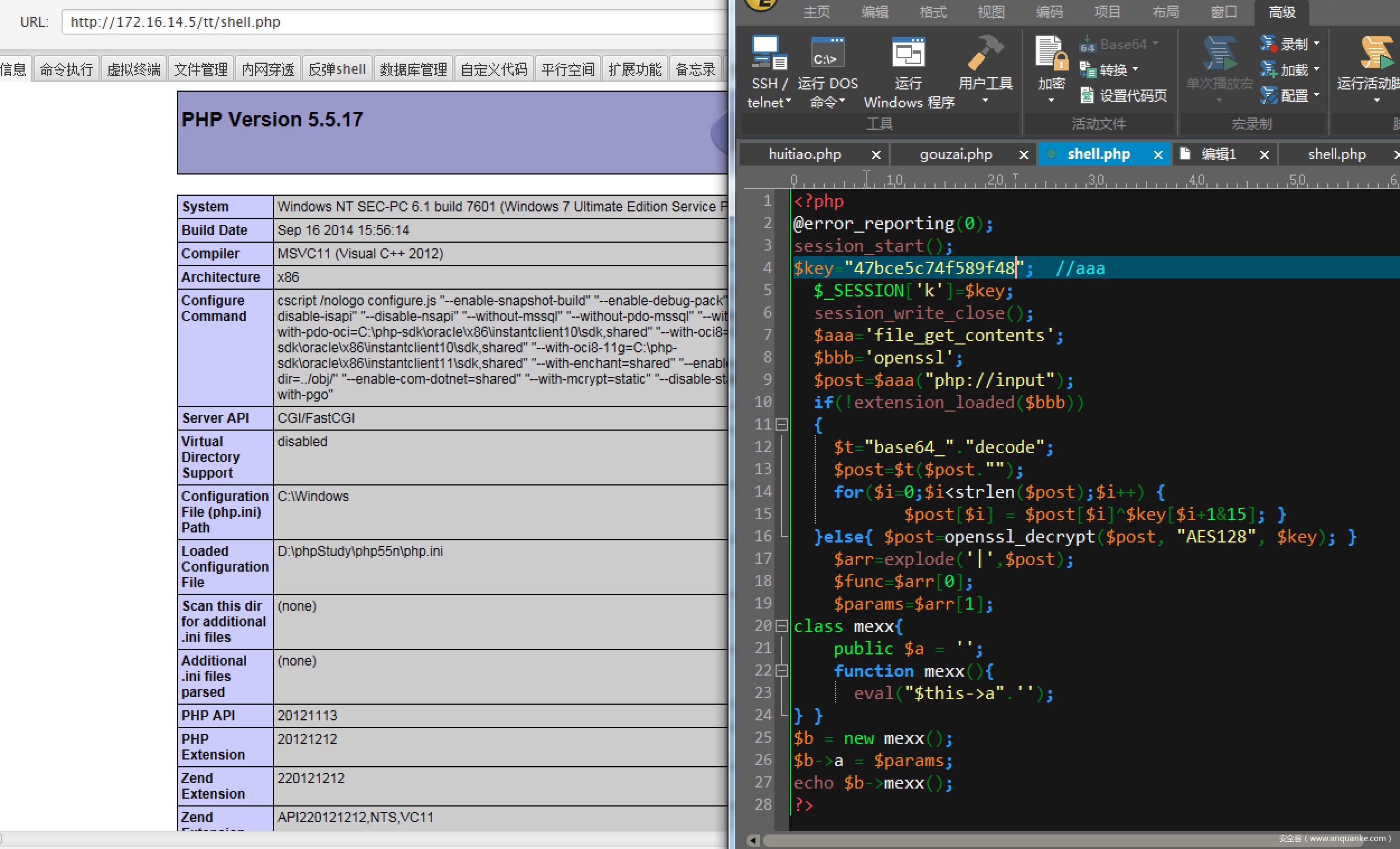This screenshot has width=1400, height=849.
Task: Close the gouzai.php tab
Action: tap(1023, 154)
